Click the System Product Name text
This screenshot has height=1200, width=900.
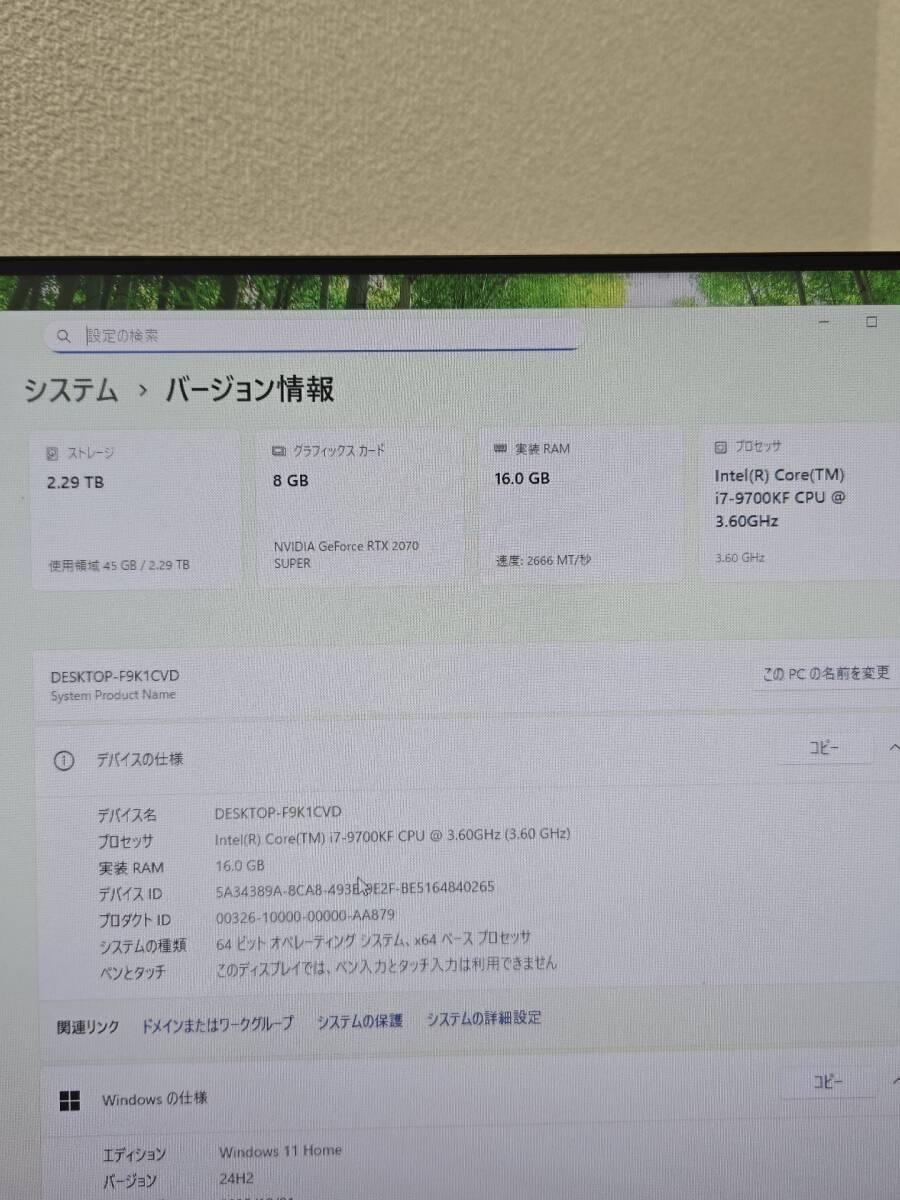coord(113,695)
